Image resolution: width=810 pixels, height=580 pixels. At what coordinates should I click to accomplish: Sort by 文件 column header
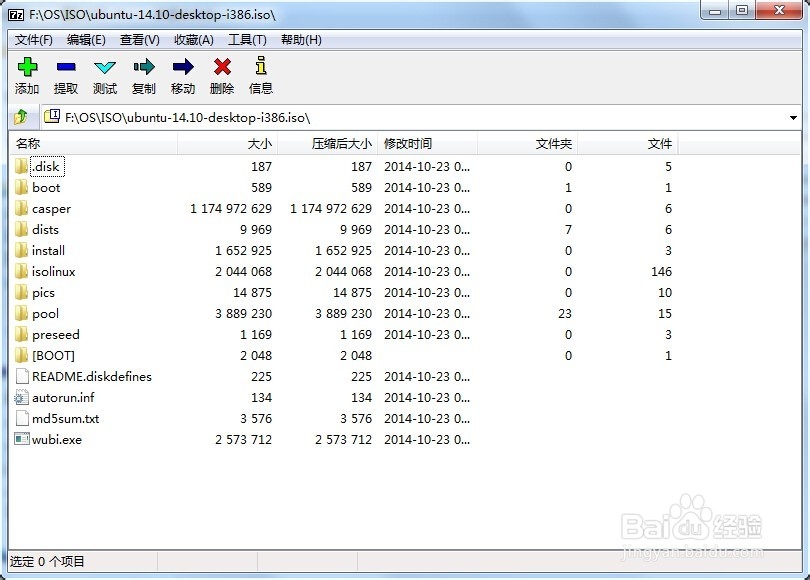(628, 144)
